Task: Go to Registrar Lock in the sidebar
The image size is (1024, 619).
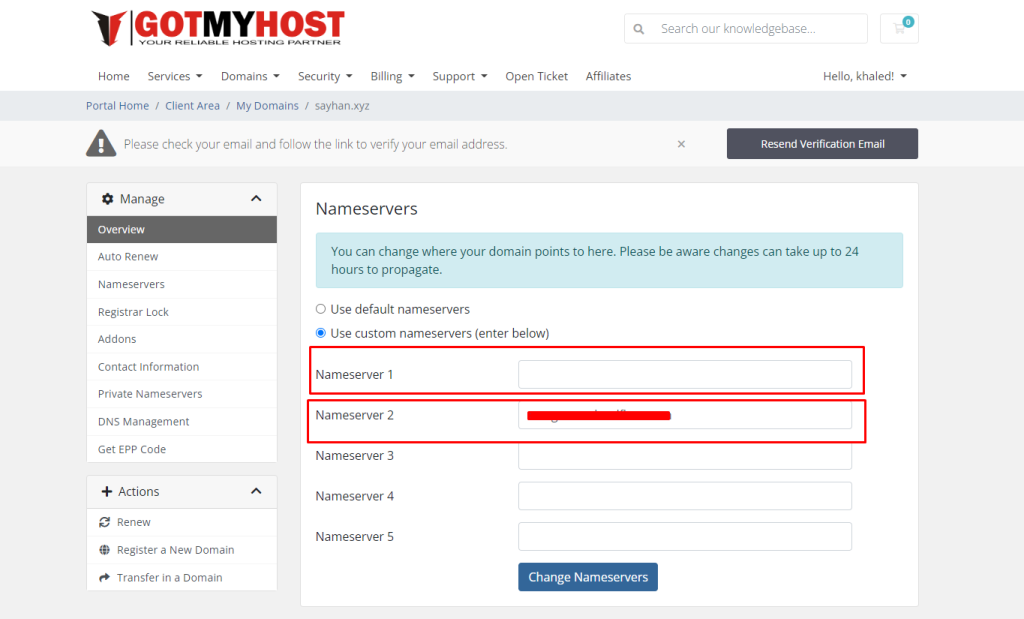Action: [133, 312]
